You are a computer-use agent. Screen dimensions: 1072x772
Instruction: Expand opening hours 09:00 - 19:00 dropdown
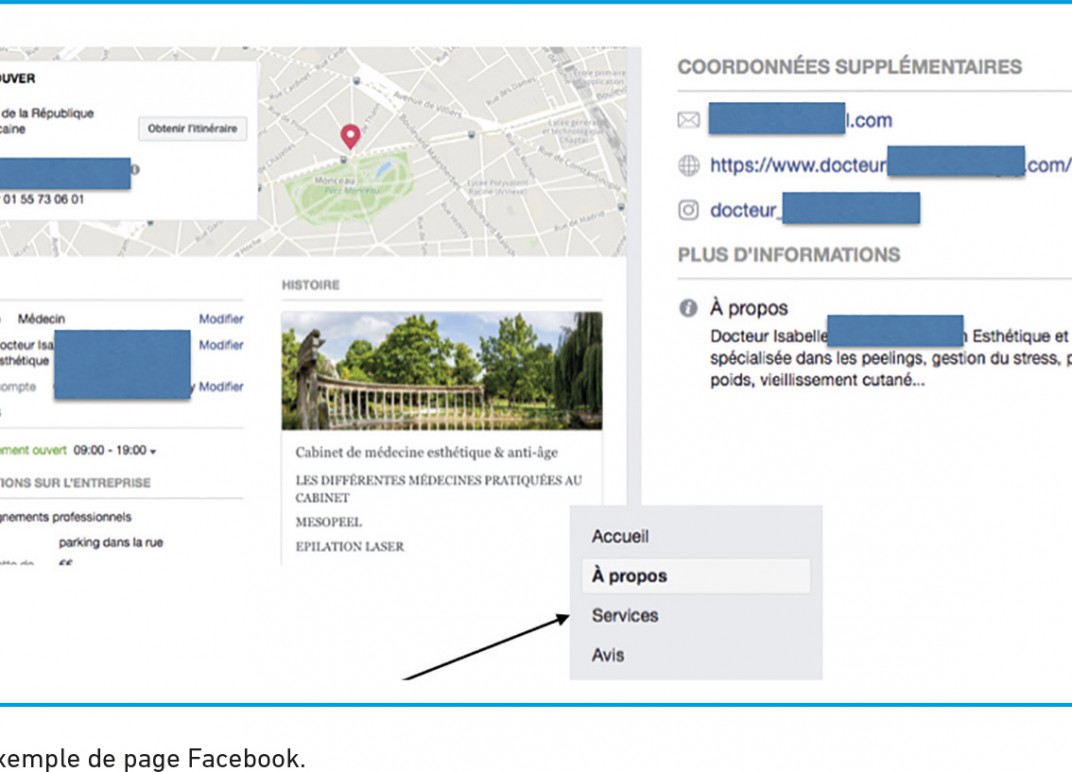[x=115, y=450]
